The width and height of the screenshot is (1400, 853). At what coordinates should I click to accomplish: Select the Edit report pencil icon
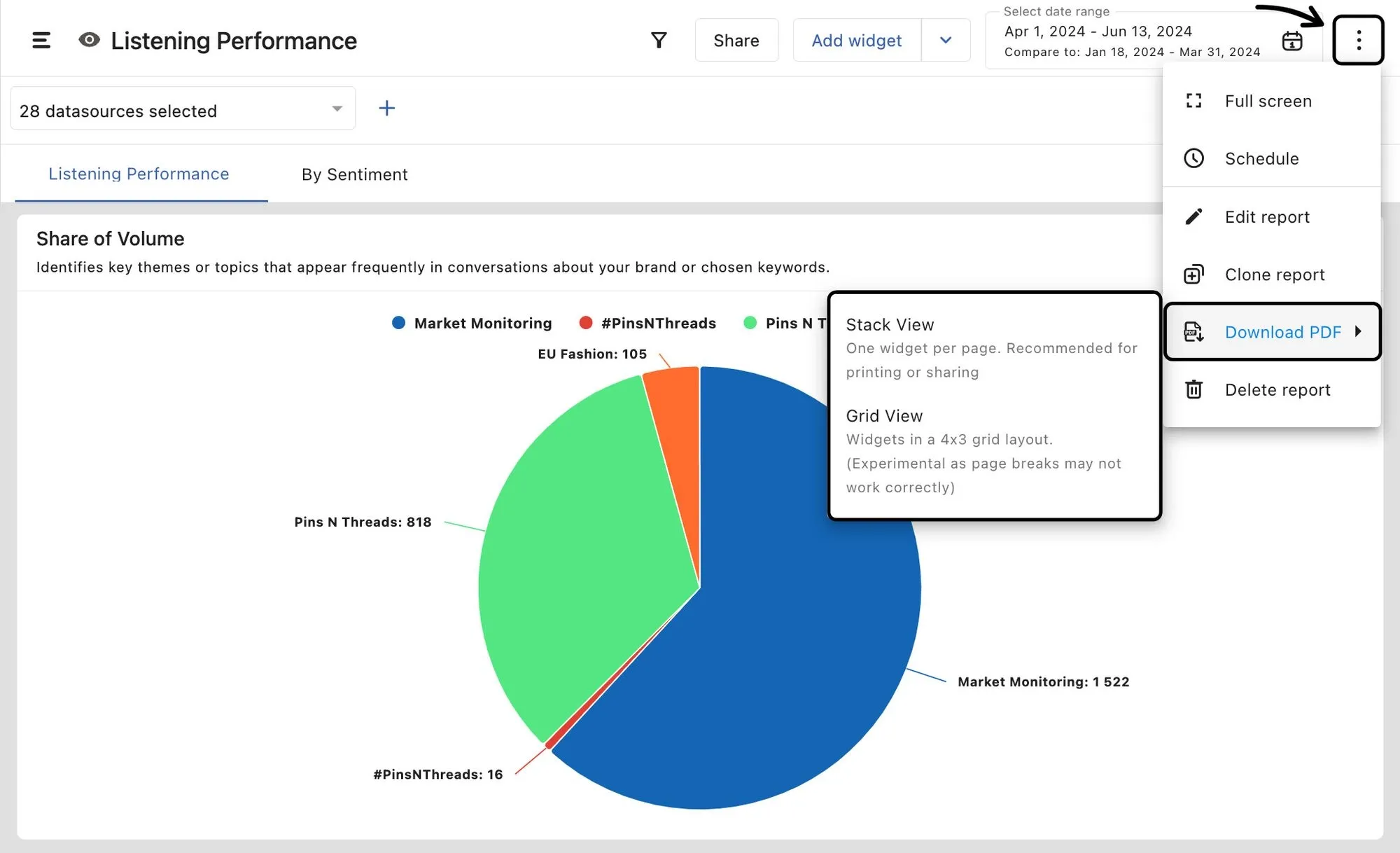coord(1193,216)
